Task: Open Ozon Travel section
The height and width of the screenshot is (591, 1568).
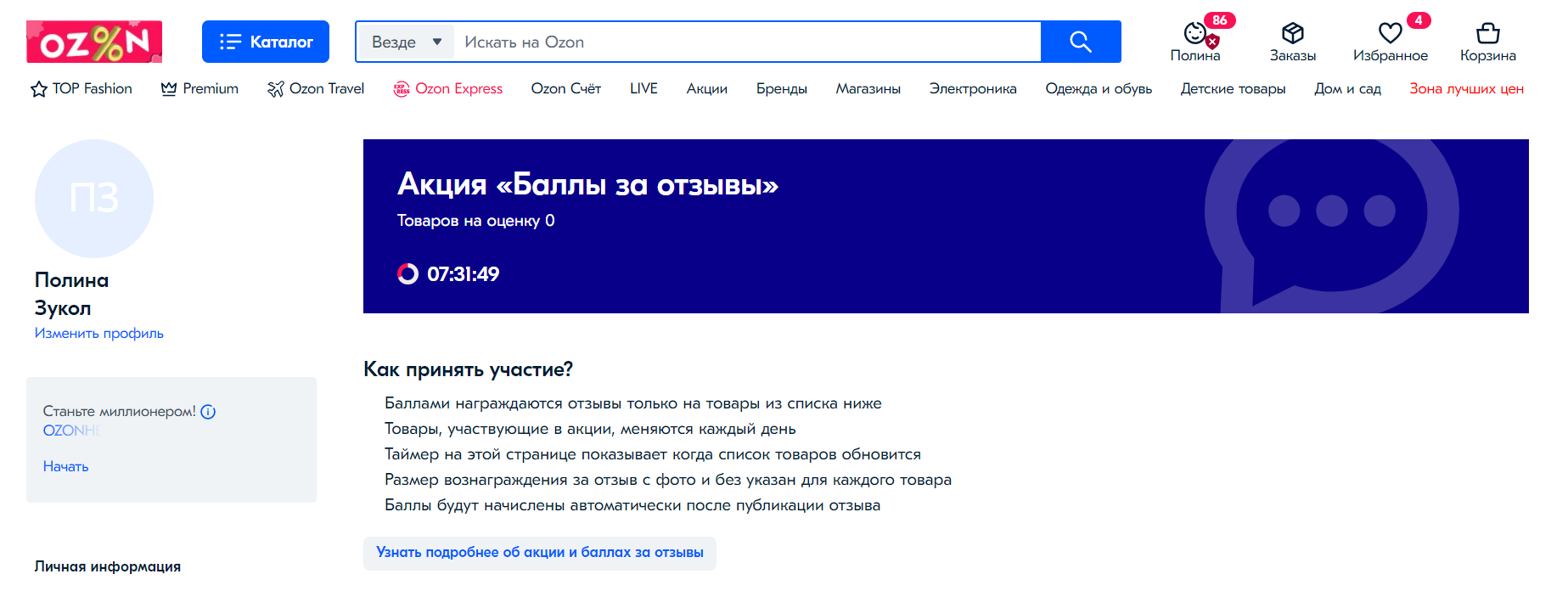Action: coord(316,88)
